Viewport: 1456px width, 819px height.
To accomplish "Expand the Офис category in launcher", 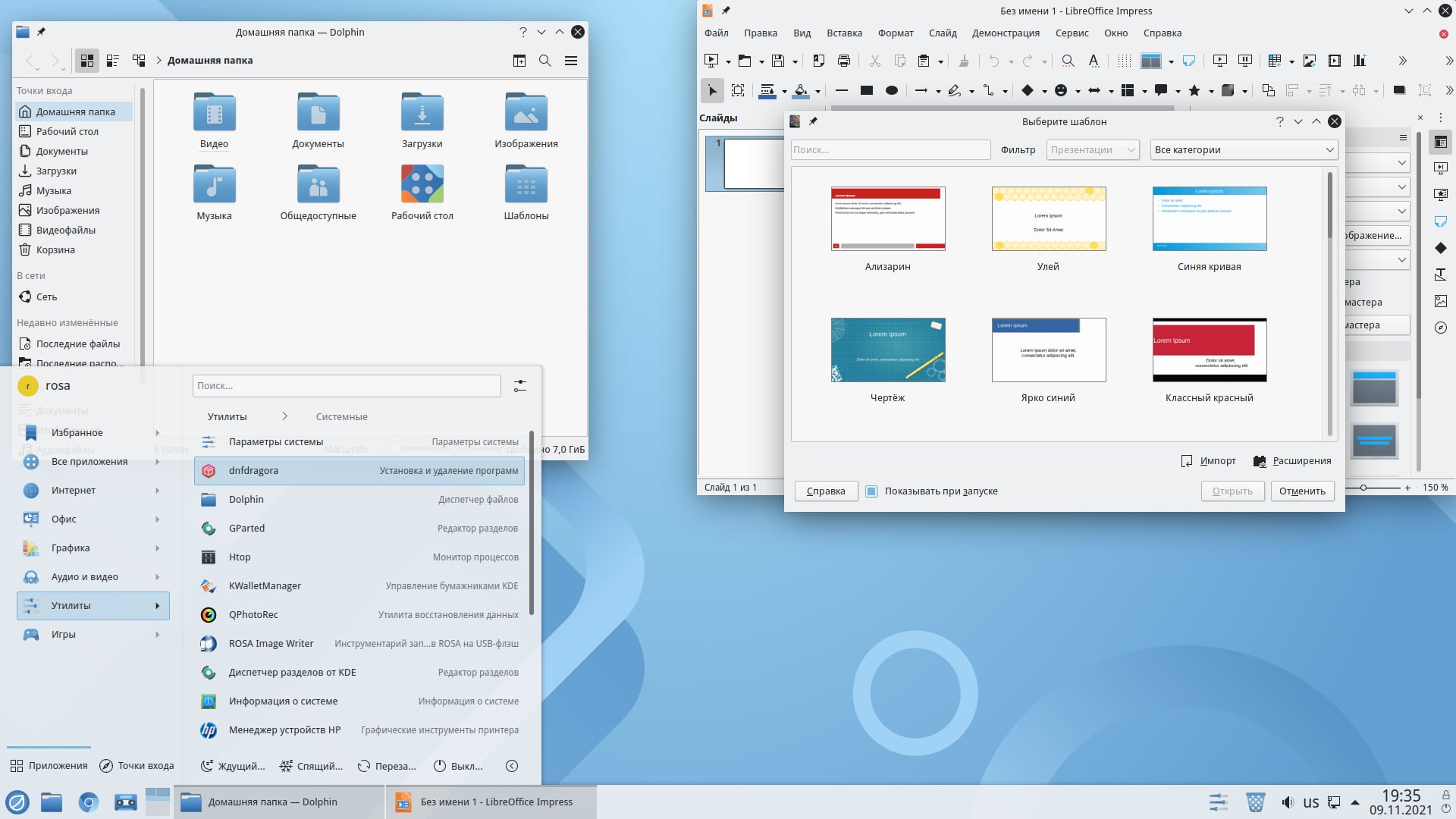I will 93,519.
